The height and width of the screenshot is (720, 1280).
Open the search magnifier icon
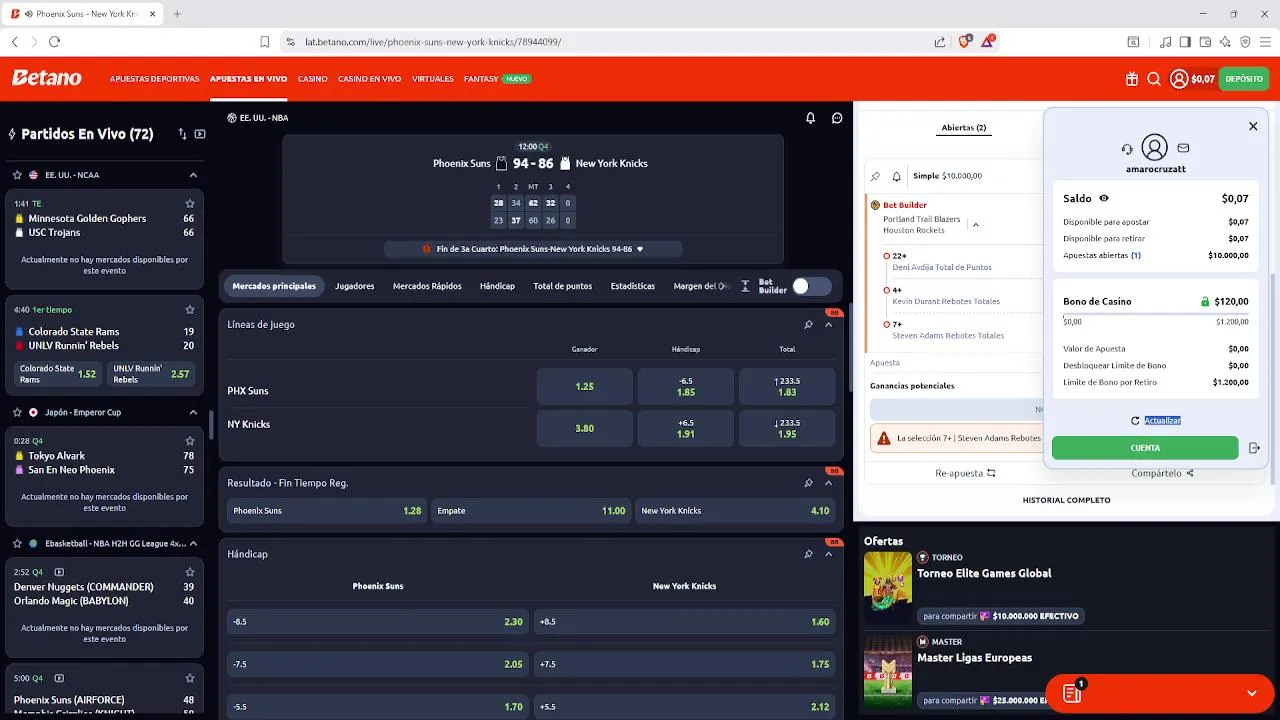[1154, 79]
